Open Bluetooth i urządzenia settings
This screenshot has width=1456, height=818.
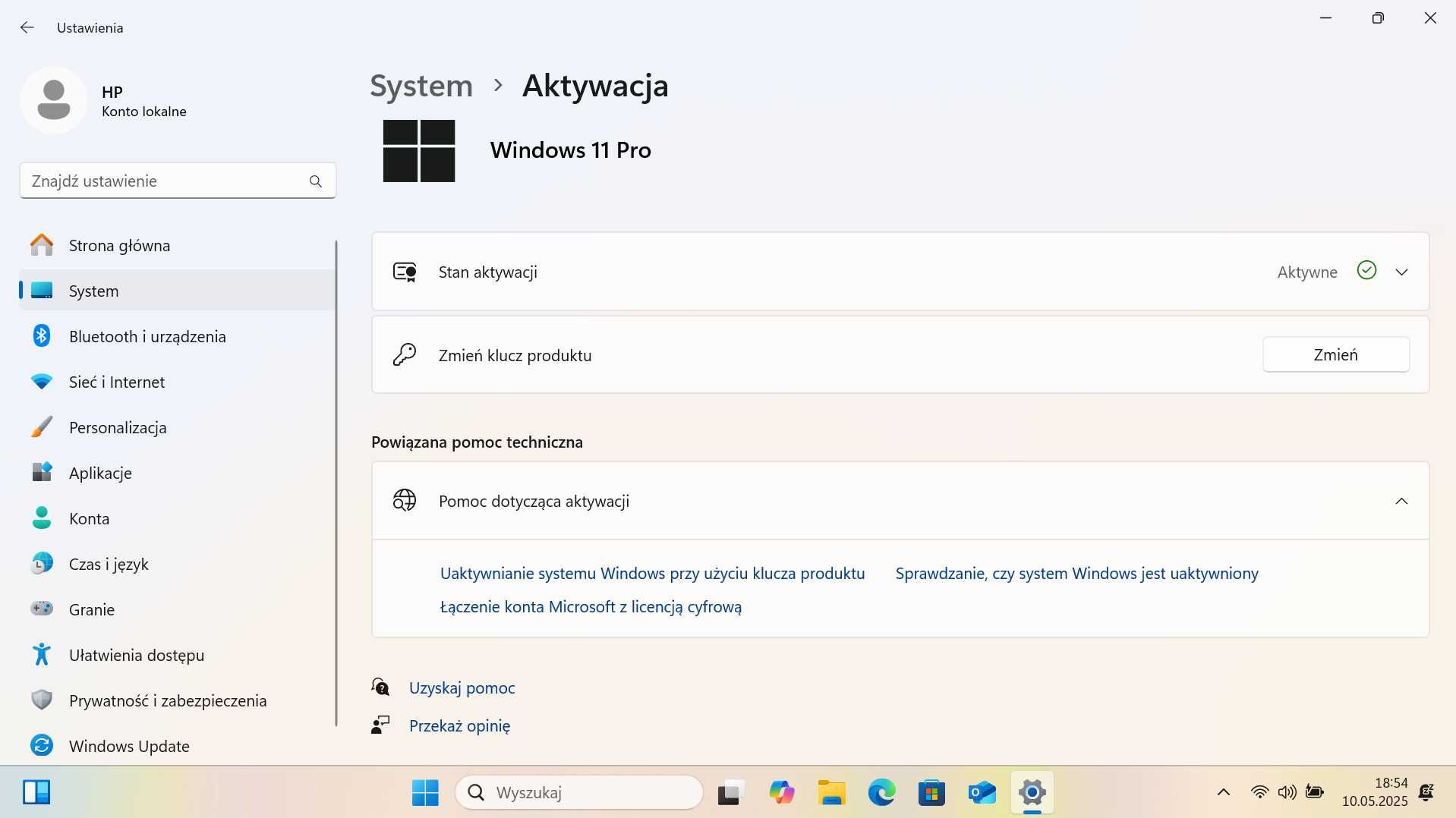(x=177, y=336)
